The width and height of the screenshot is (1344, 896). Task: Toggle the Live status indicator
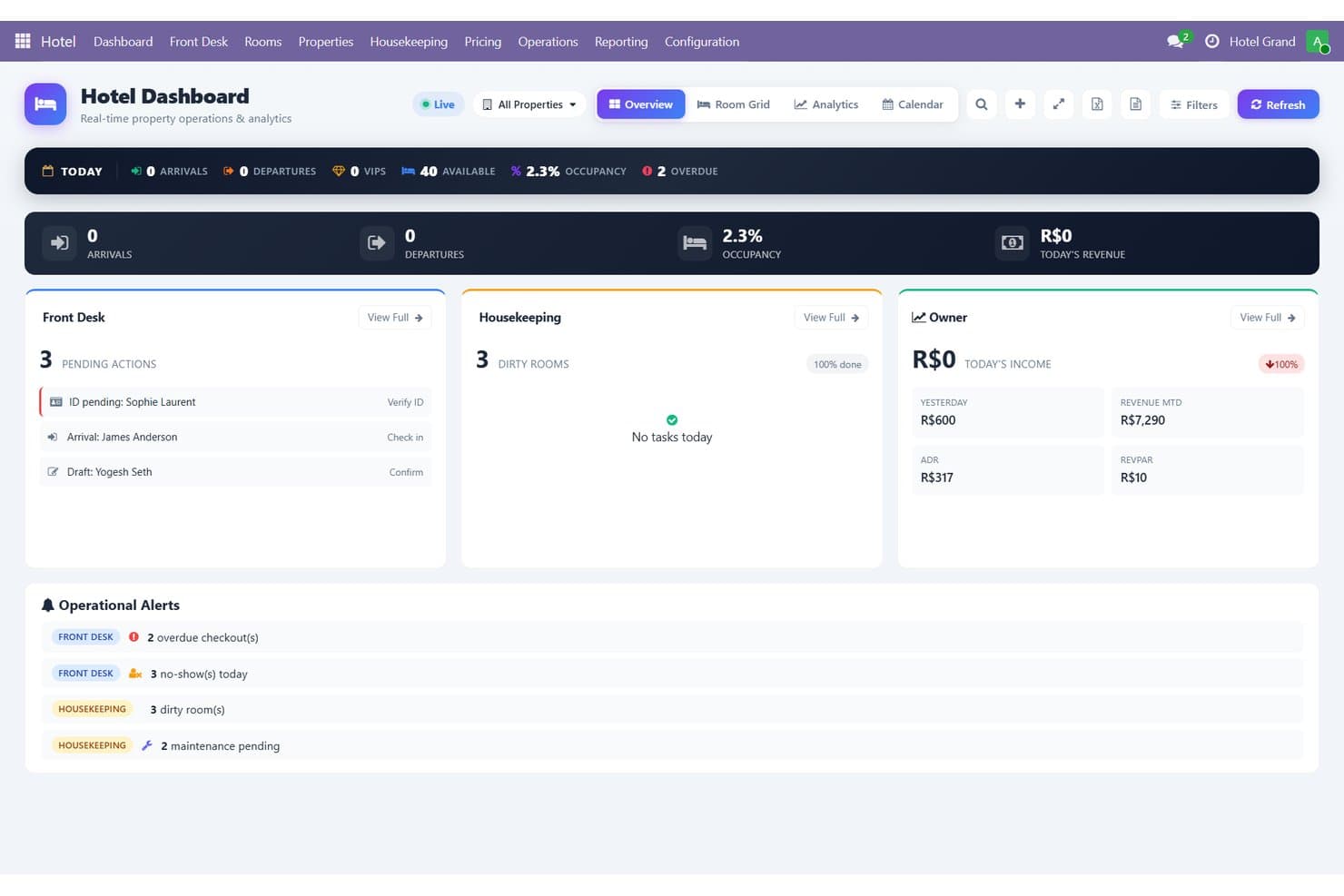(438, 104)
